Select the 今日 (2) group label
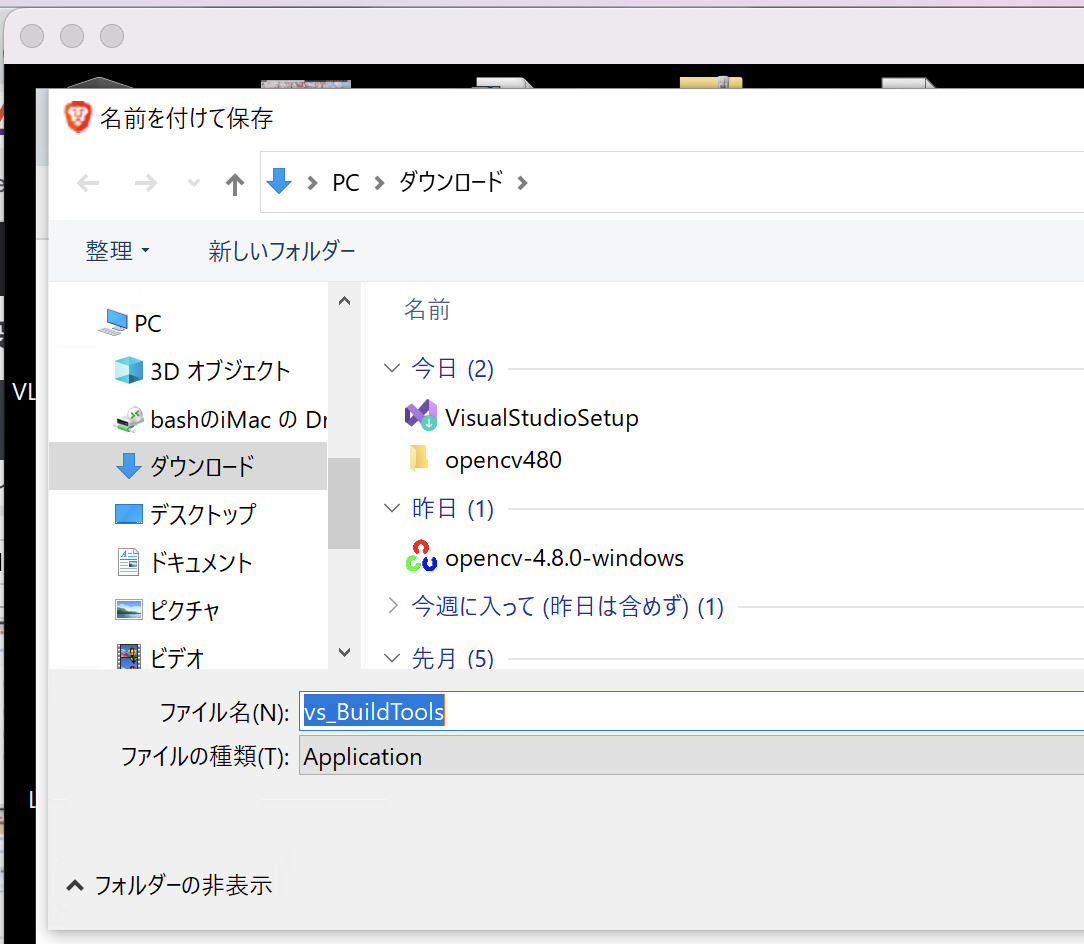Viewport: 1084px width, 944px height. pos(453,369)
